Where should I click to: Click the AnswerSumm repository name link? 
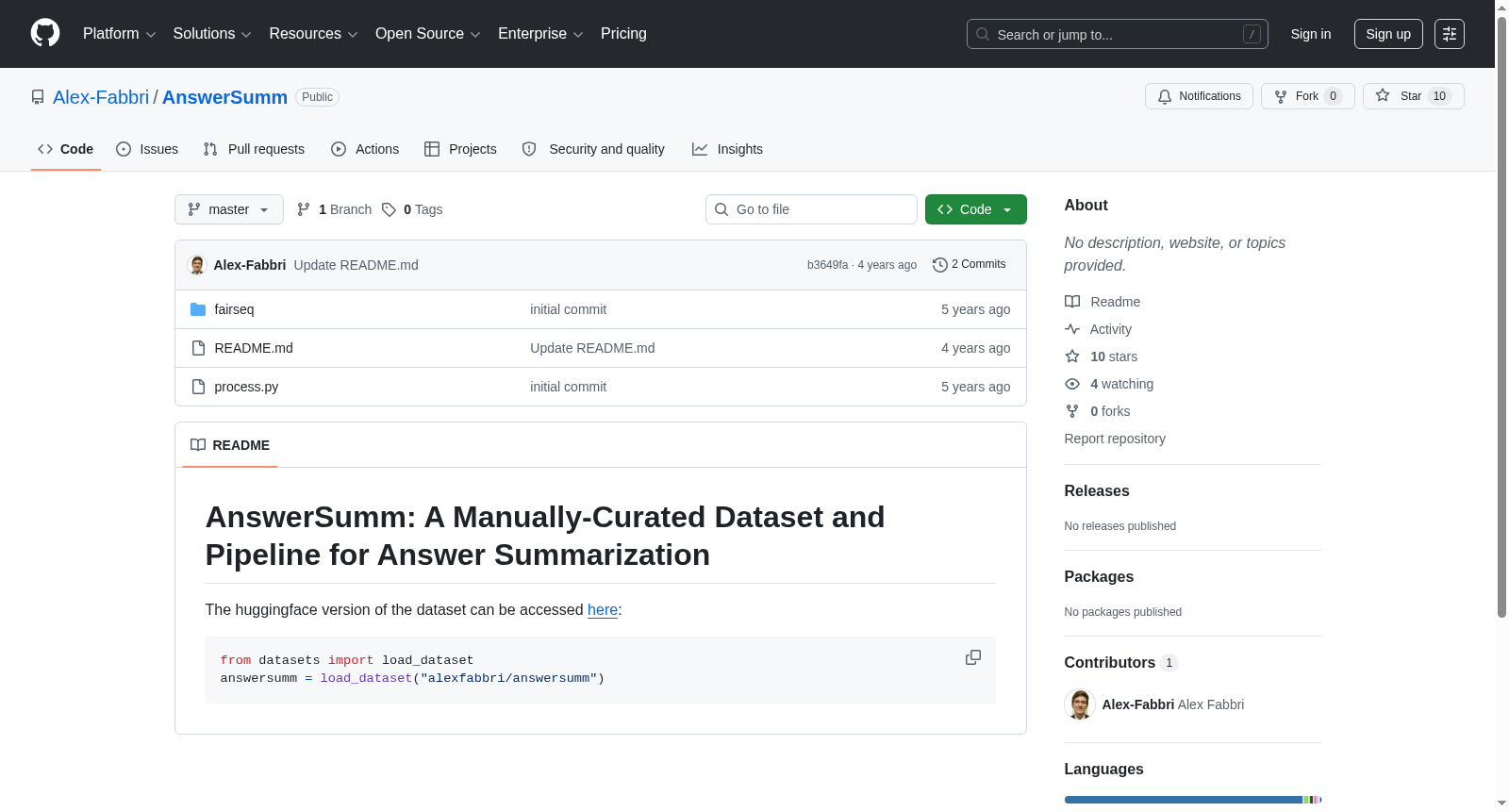tap(224, 97)
